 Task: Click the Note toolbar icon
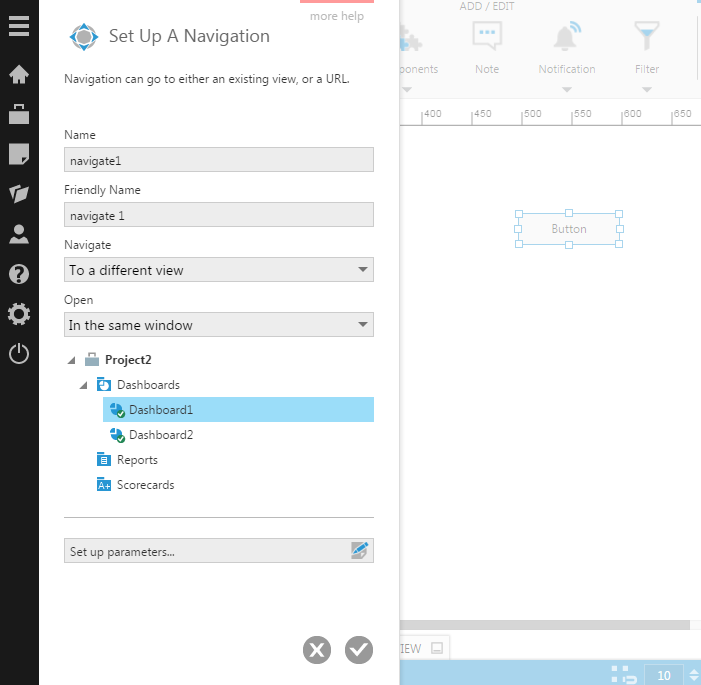(x=487, y=36)
